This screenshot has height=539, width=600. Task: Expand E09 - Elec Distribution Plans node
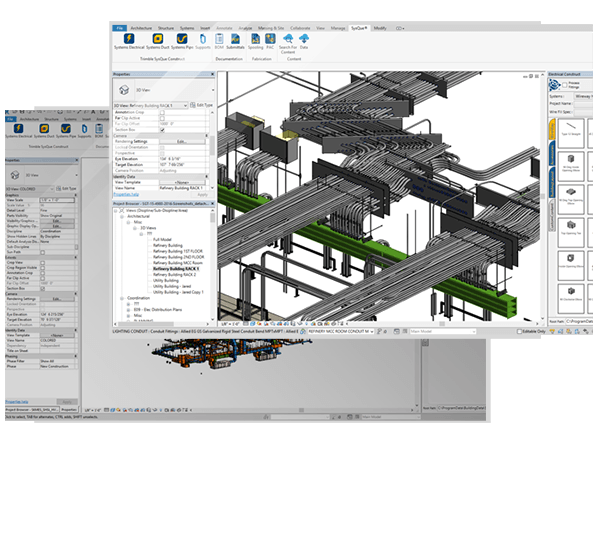tap(129, 310)
